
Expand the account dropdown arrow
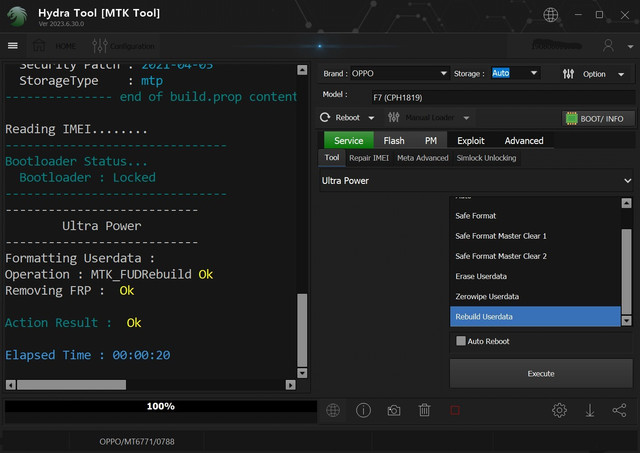[x=630, y=47]
